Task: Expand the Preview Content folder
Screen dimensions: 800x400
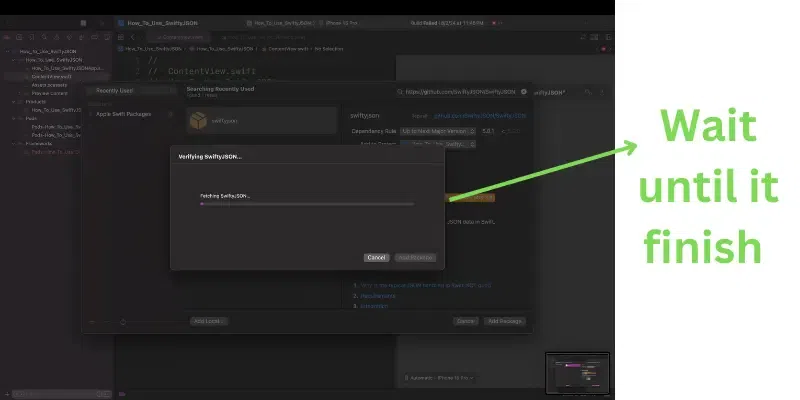Action: [20, 93]
